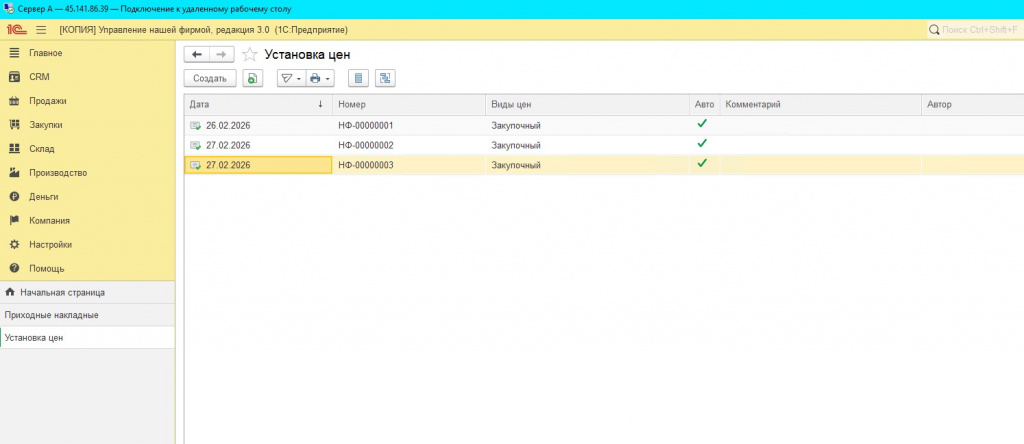Create new document by copying icon
The height and width of the screenshot is (444, 1024).
(253, 78)
